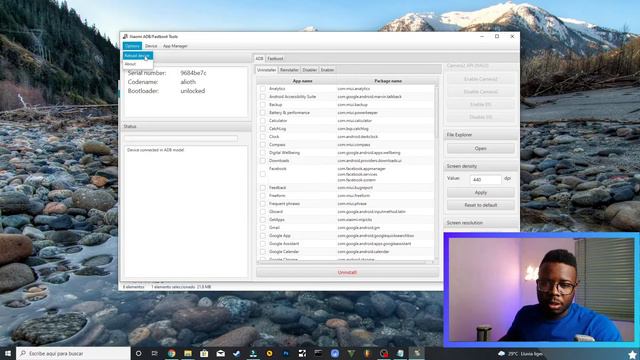Collapse the File Explorer pane header

(x=481, y=135)
